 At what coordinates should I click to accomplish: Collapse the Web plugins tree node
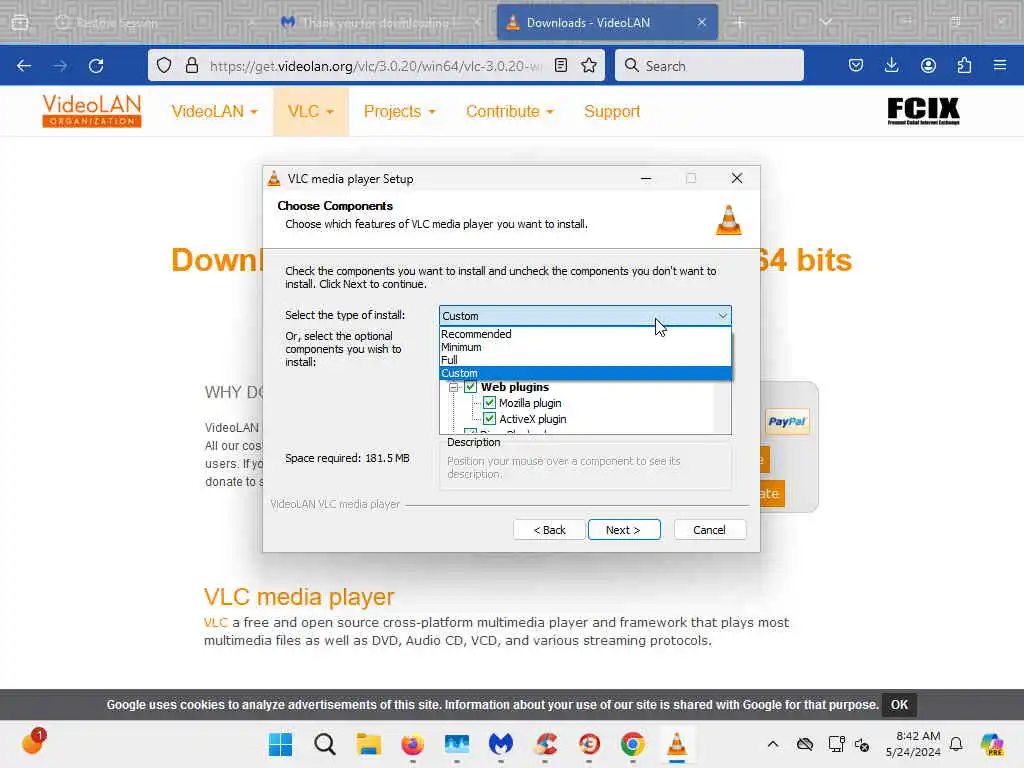[453, 387]
